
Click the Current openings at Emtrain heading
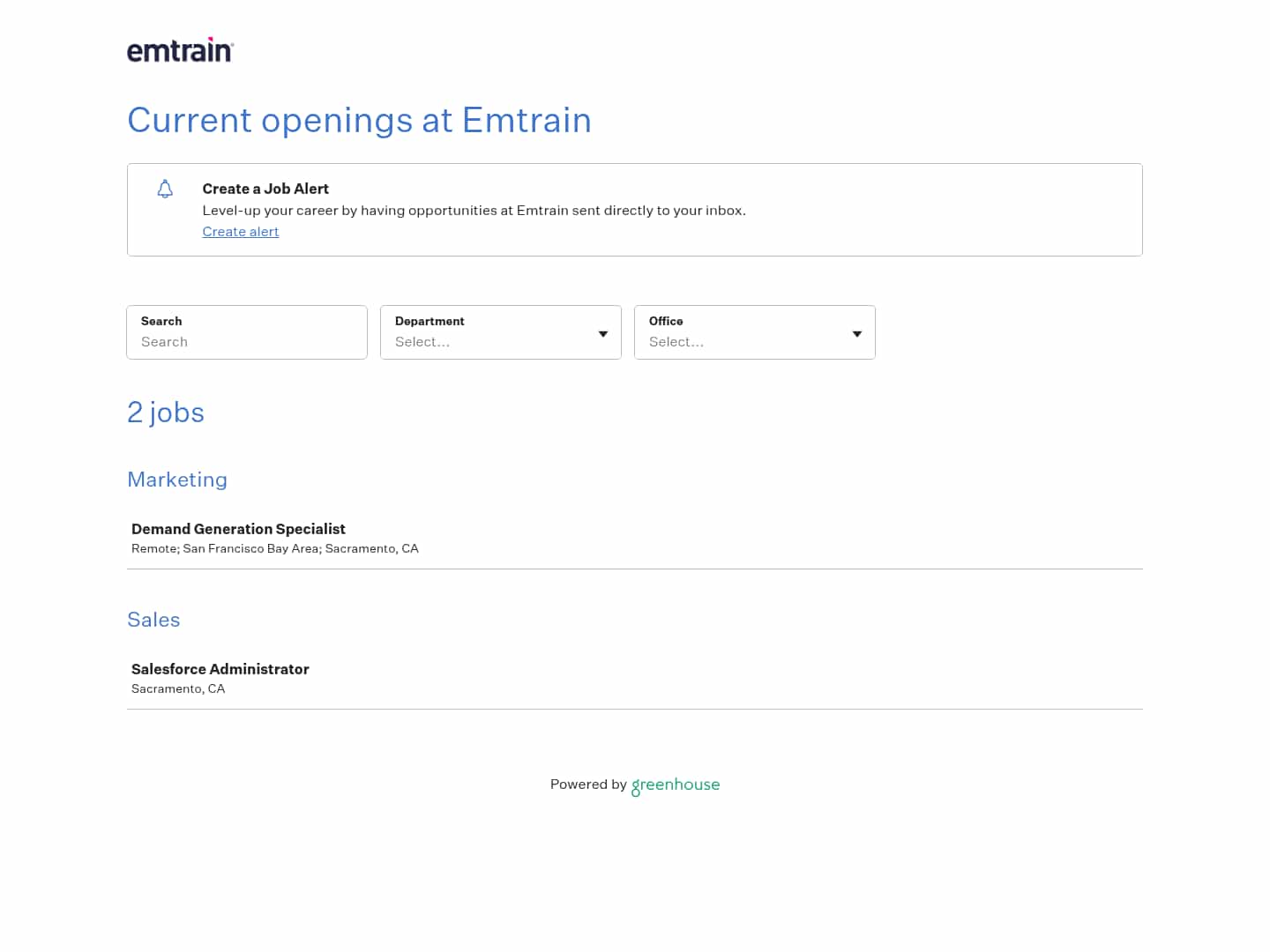(359, 121)
